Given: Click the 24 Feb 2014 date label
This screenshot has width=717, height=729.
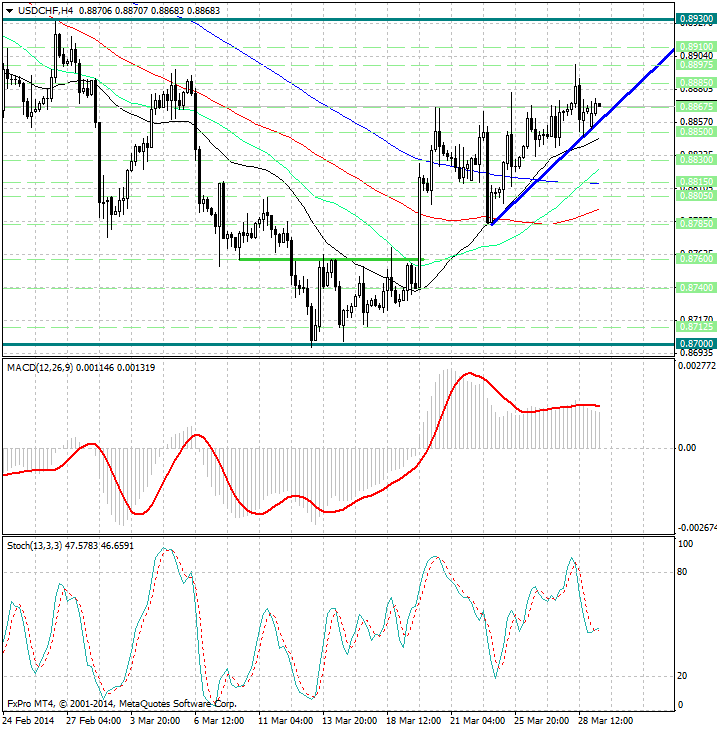Looking at the screenshot, I should pyautogui.click(x=28, y=721).
